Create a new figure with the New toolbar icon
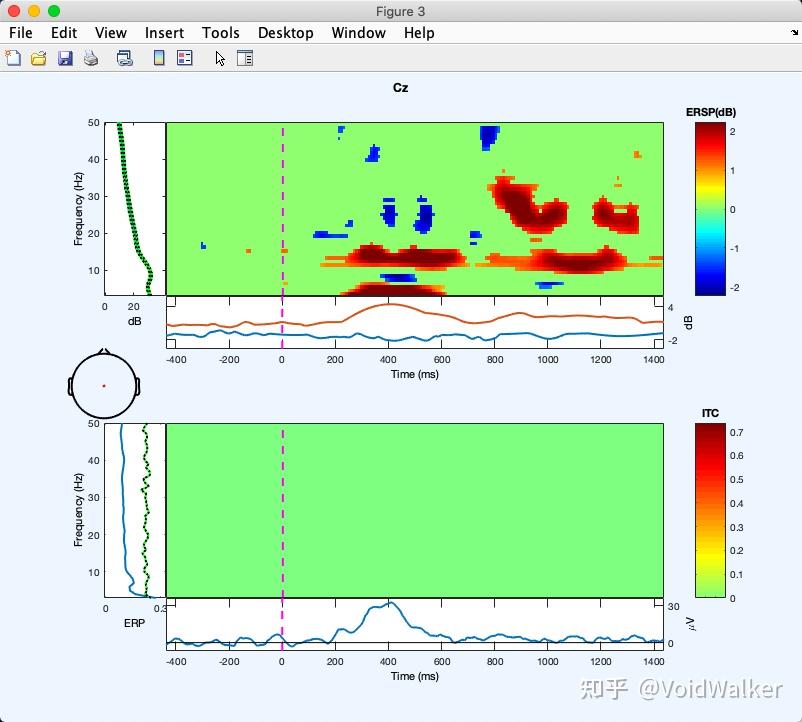This screenshot has width=802, height=722. point(13,58)
